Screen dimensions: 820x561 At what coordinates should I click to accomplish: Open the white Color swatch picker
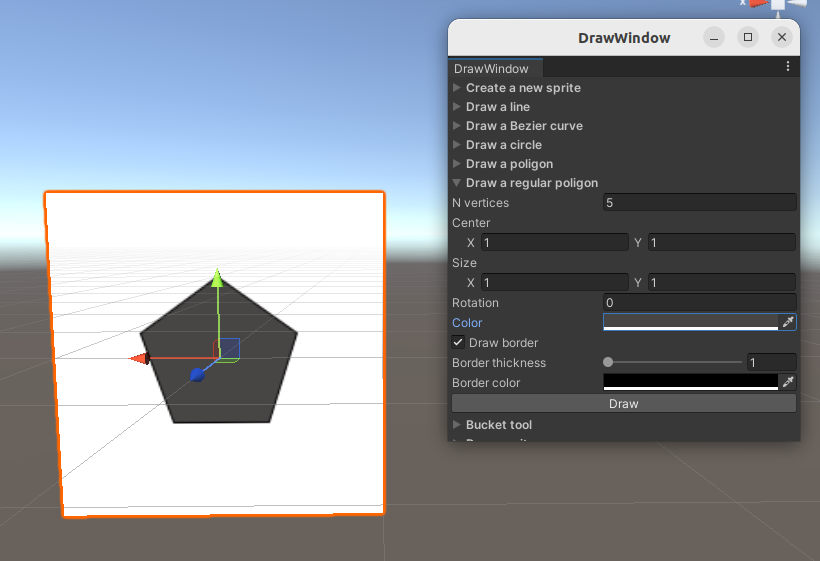(691, 322)
